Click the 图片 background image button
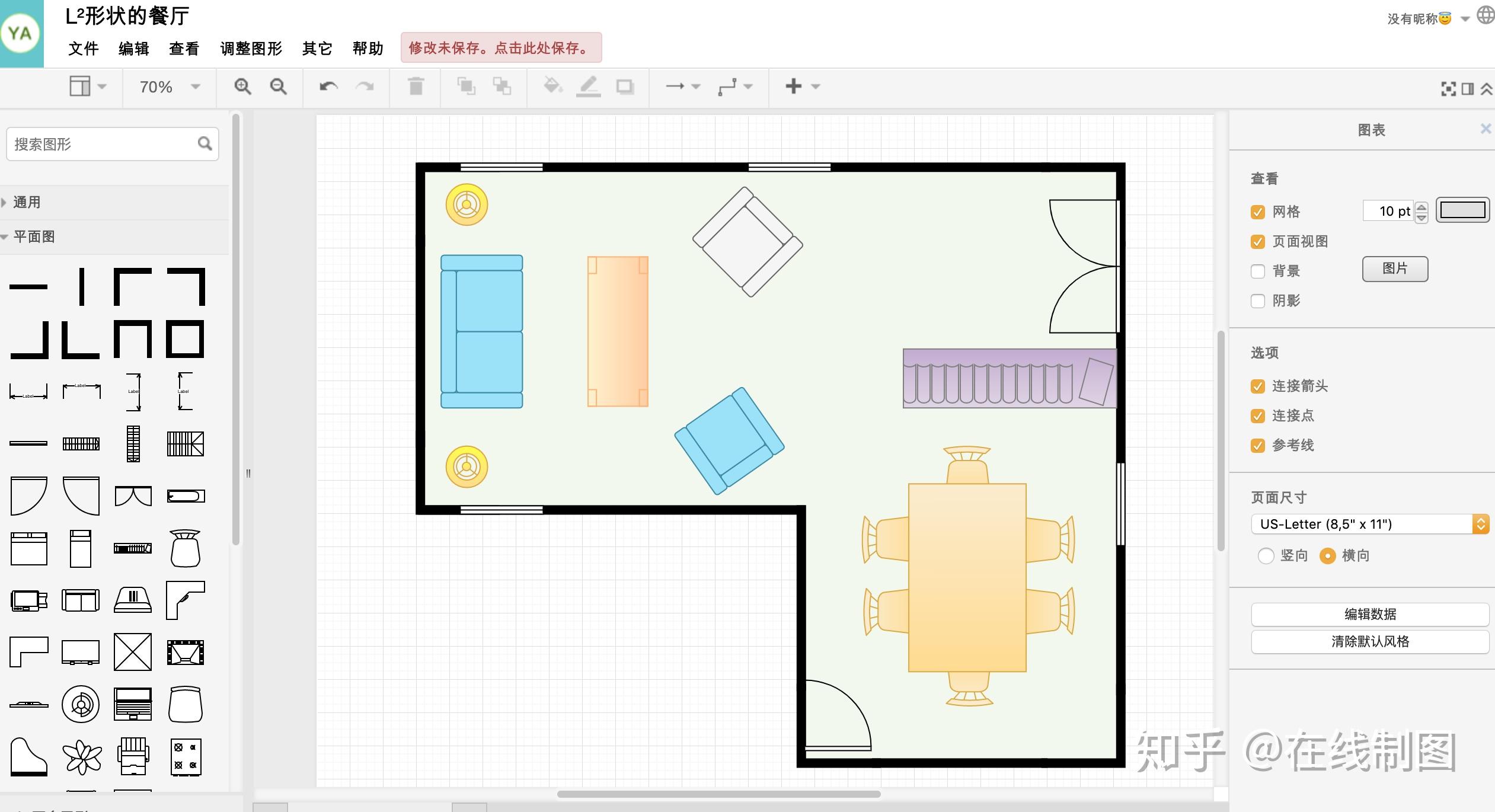 tap(1395, 269)
